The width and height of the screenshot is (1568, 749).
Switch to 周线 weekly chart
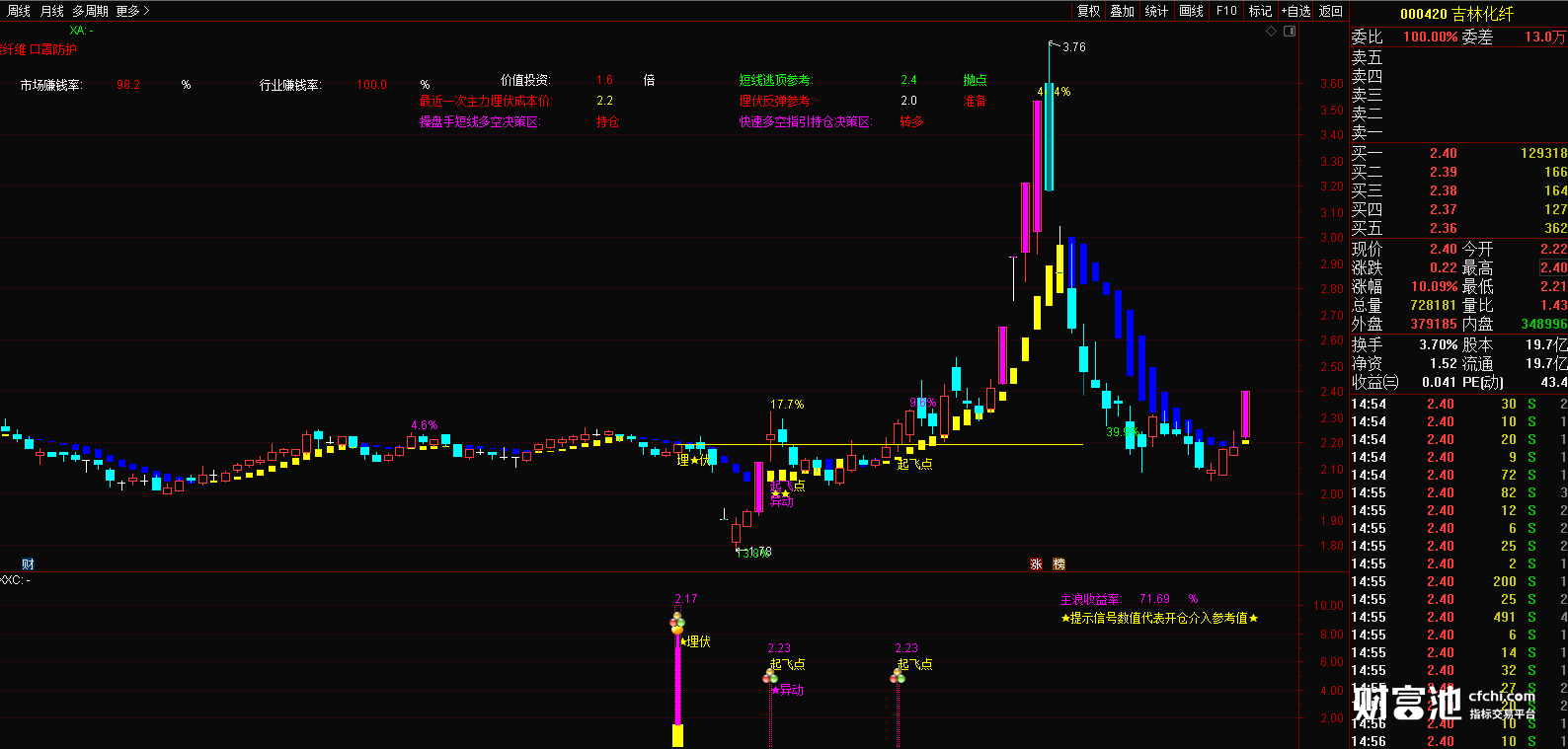point(19,11)
